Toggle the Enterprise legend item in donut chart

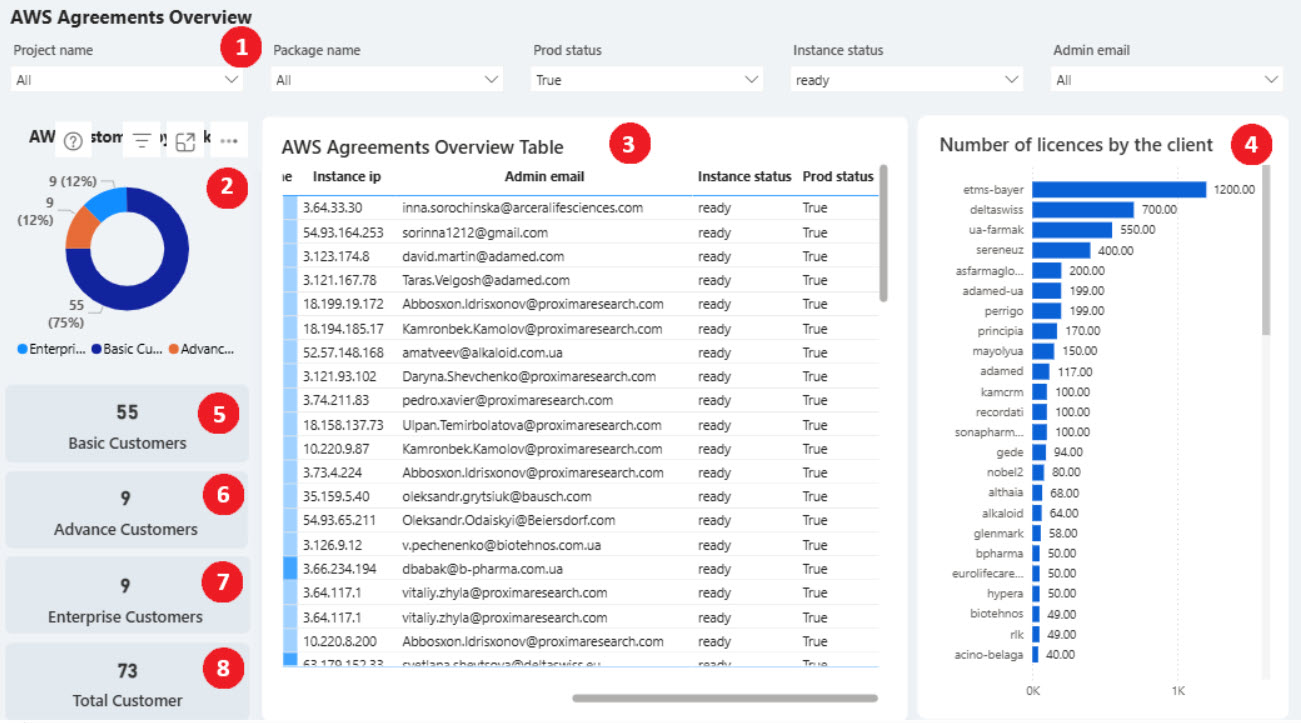tap(49, 349)
